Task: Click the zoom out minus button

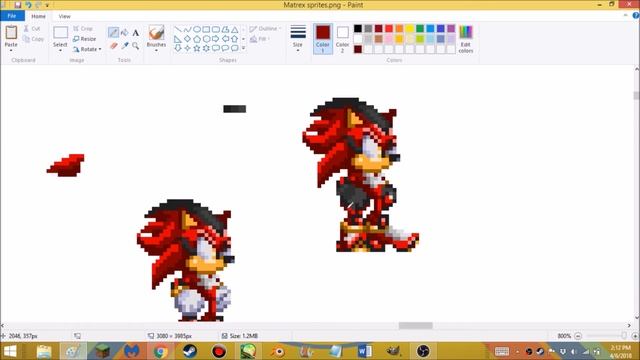Action: [x=578, y=336]
